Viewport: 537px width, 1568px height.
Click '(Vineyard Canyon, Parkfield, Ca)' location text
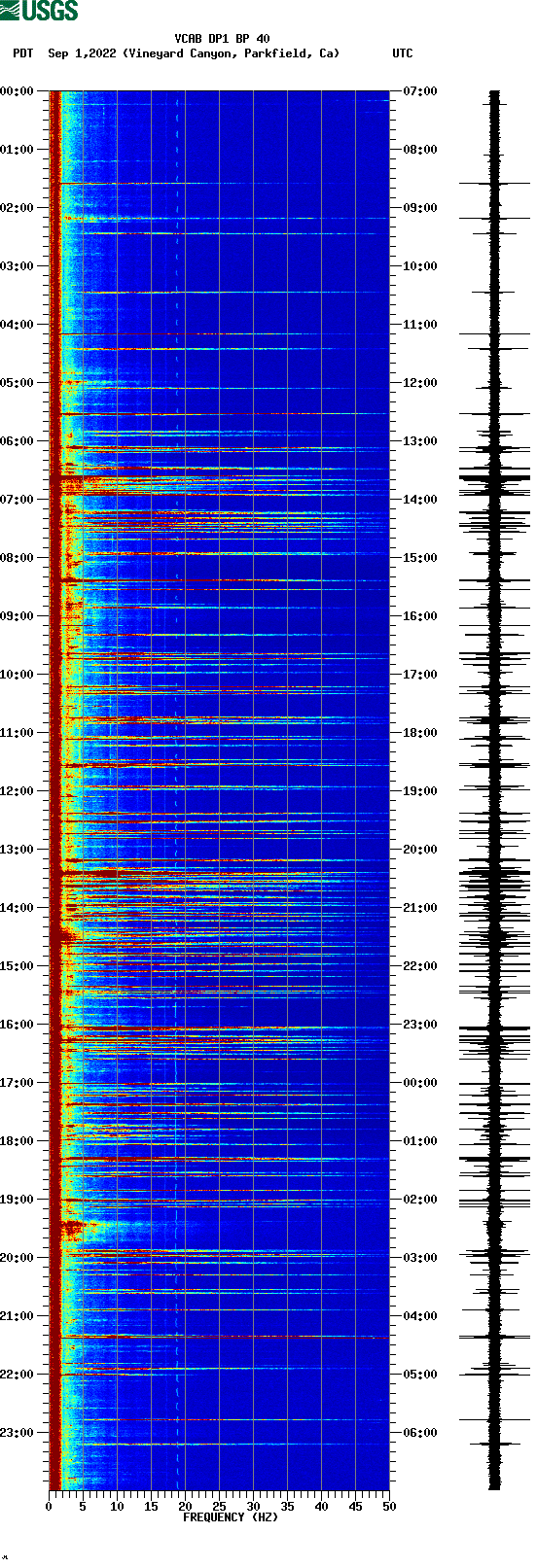click(232, 53)
